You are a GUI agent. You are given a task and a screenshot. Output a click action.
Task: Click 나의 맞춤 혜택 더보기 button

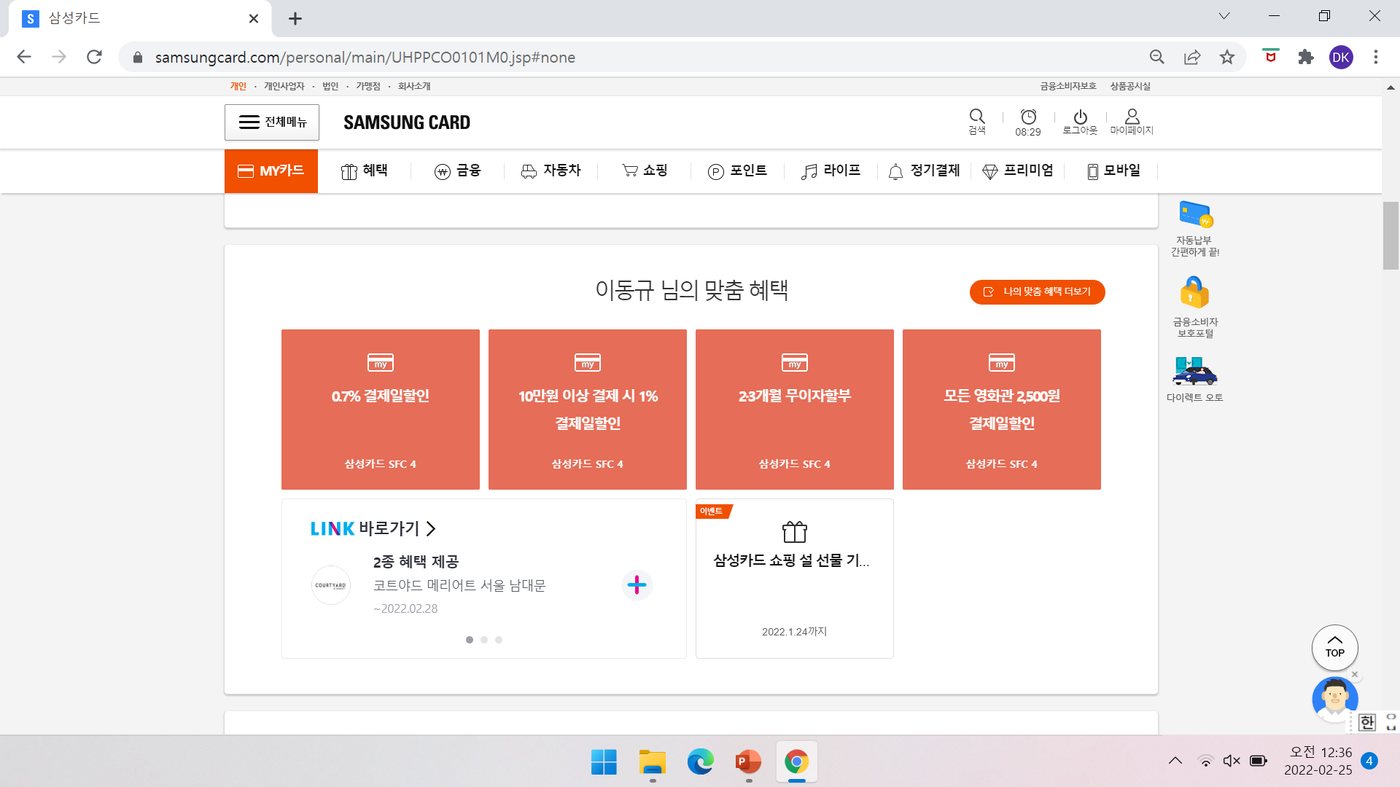1037,292
